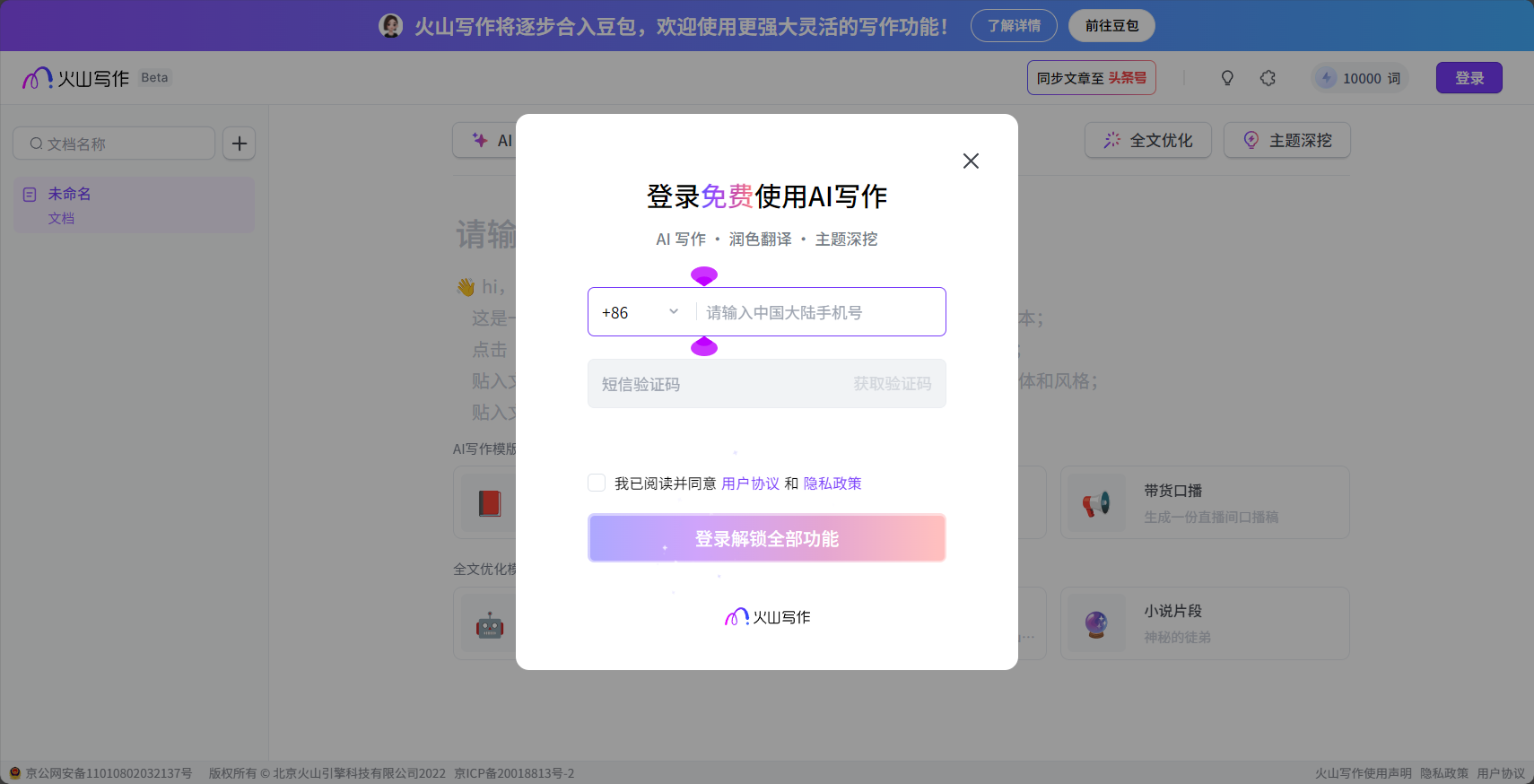Screen dimensions: 1534x784
Task: Click 登录解锁全部功能 button
Action: click(x=767, y=538)
